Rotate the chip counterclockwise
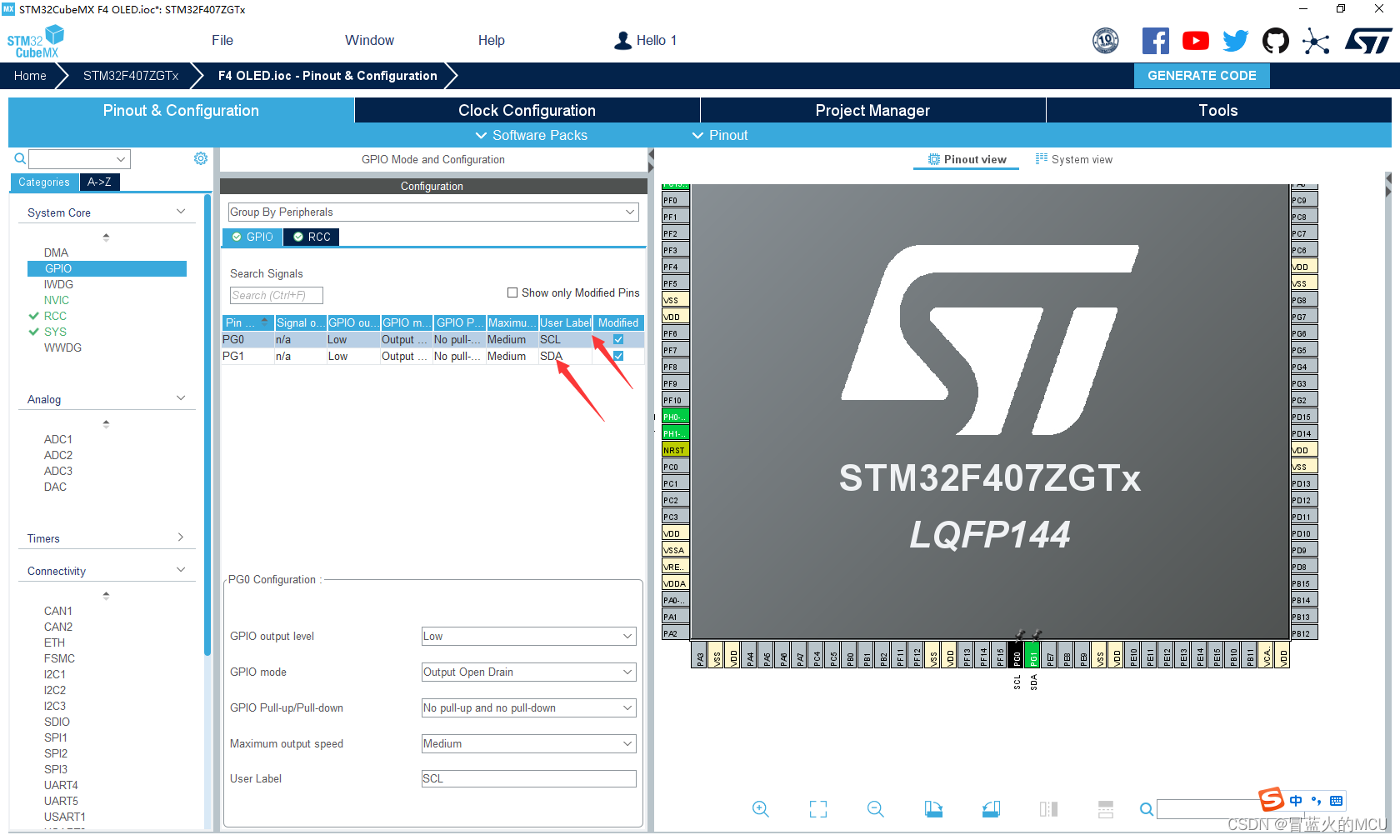 point(991,809)
